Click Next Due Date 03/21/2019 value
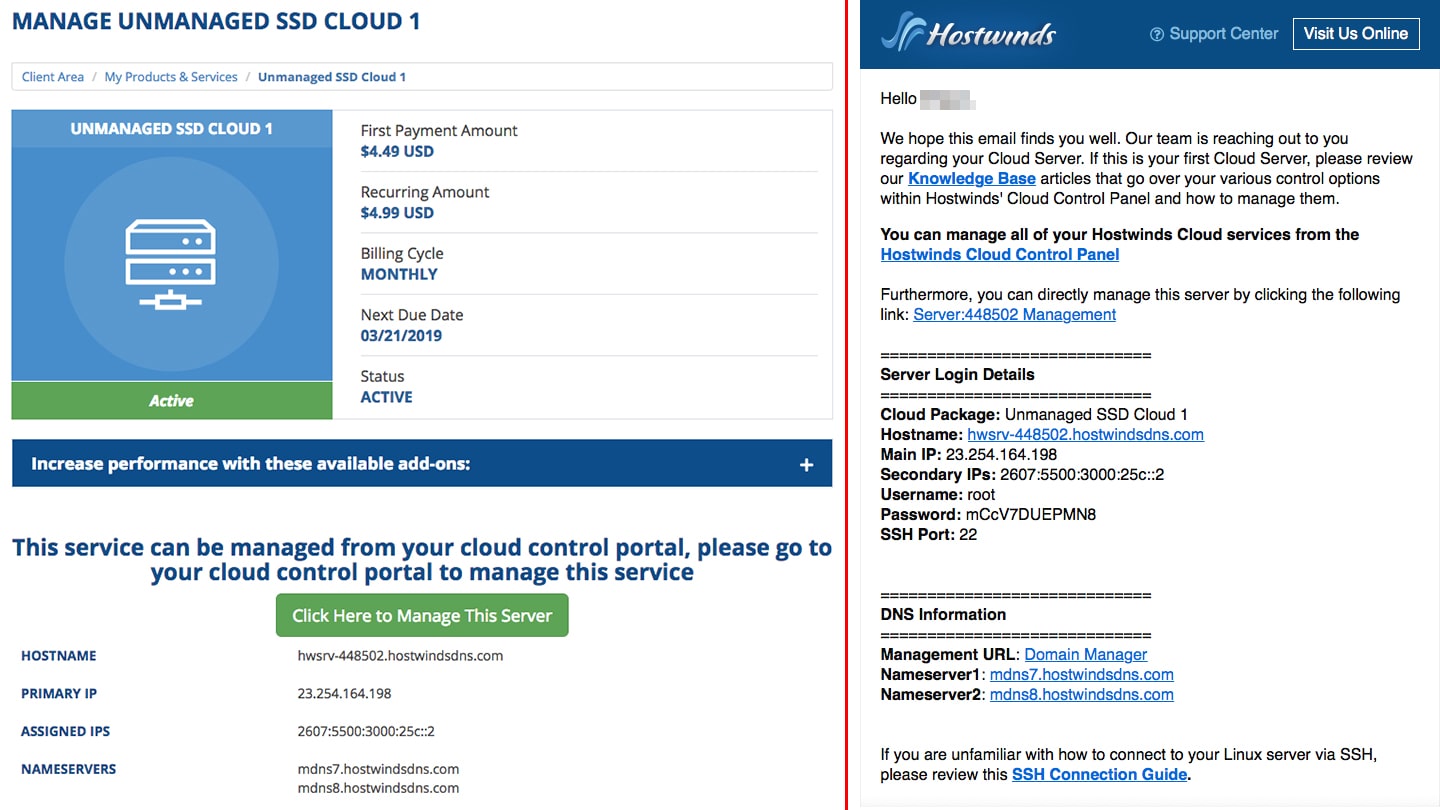Image resolution: width=1440 pixels, height=810 pixels. pyautogui.click(x=401, y=336)
